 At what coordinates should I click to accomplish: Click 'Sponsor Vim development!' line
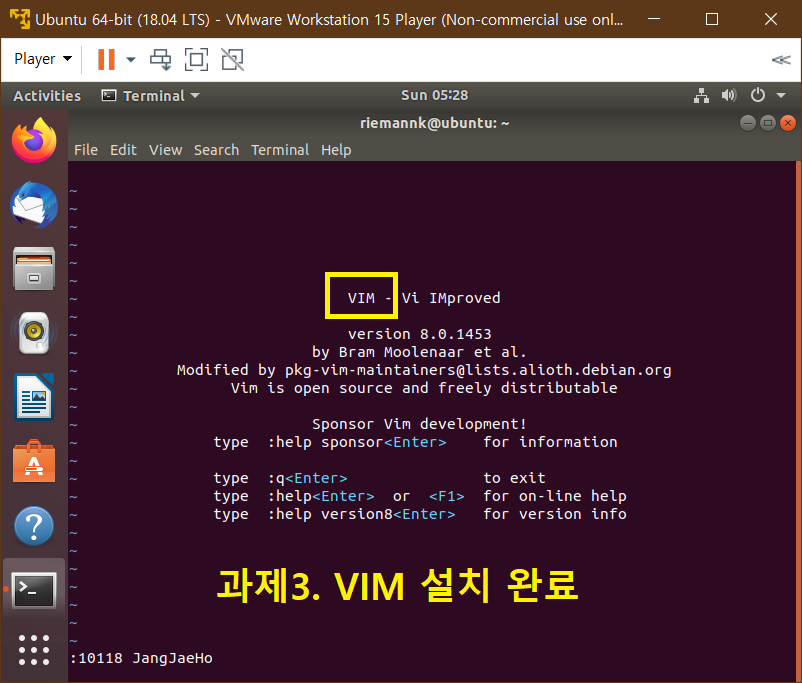click(419, 424)
